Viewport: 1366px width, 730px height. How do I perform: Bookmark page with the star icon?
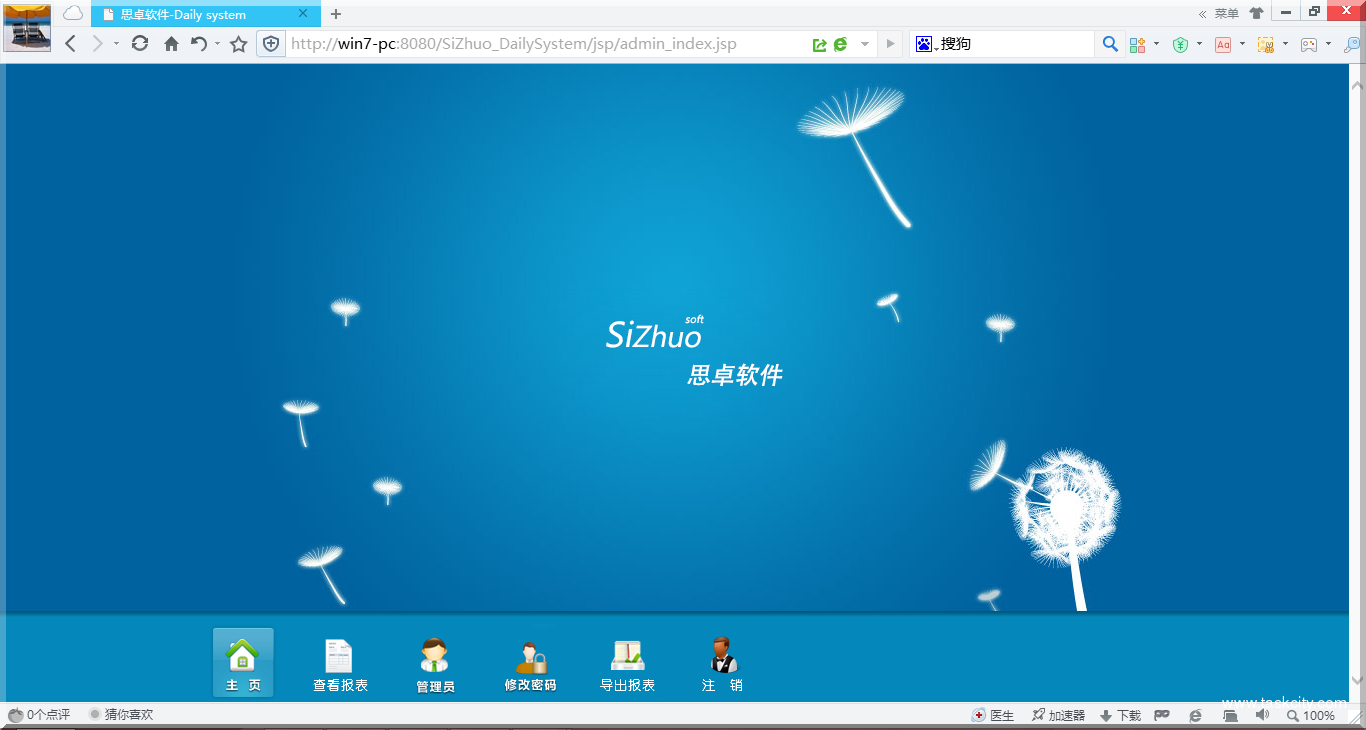click(238, 44)
